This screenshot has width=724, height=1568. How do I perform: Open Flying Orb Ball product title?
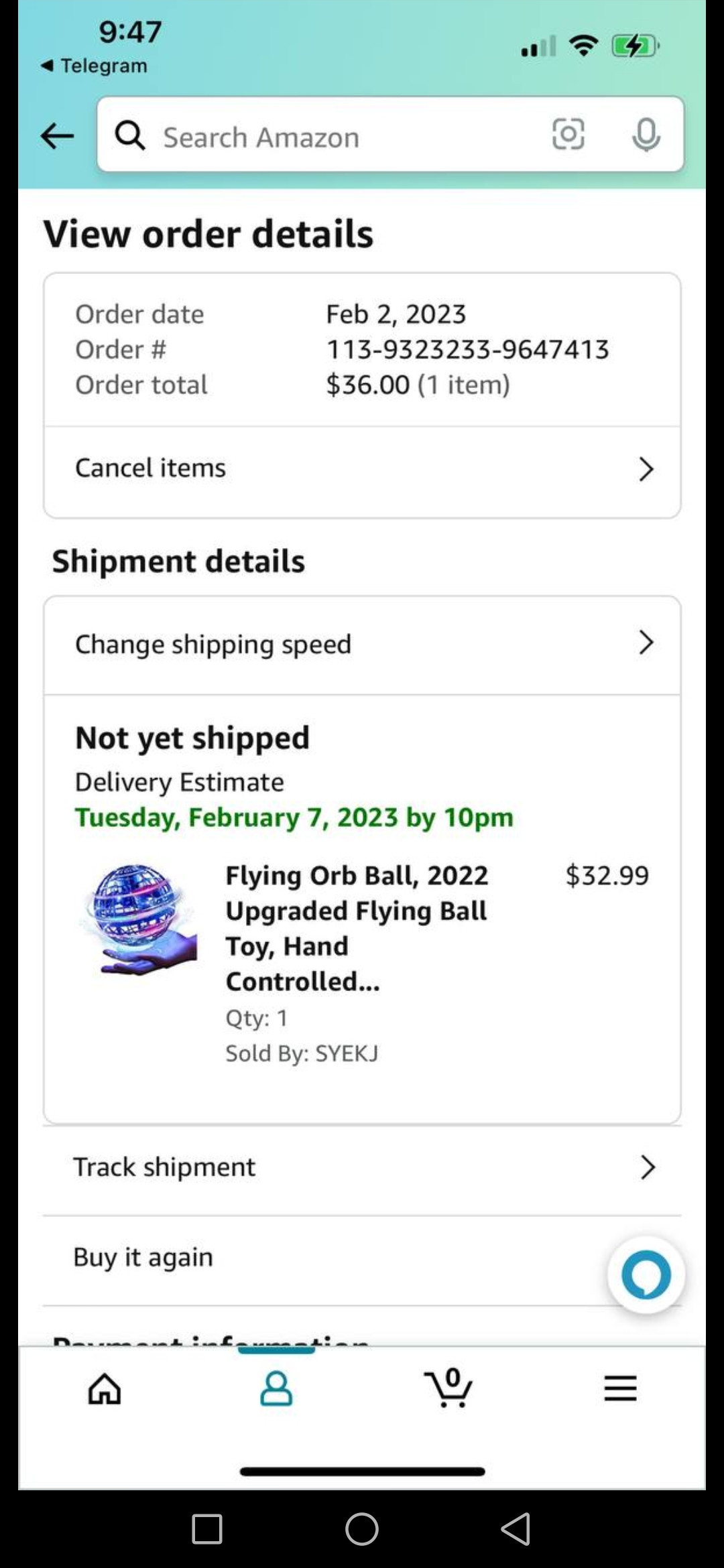coord(357,928)
